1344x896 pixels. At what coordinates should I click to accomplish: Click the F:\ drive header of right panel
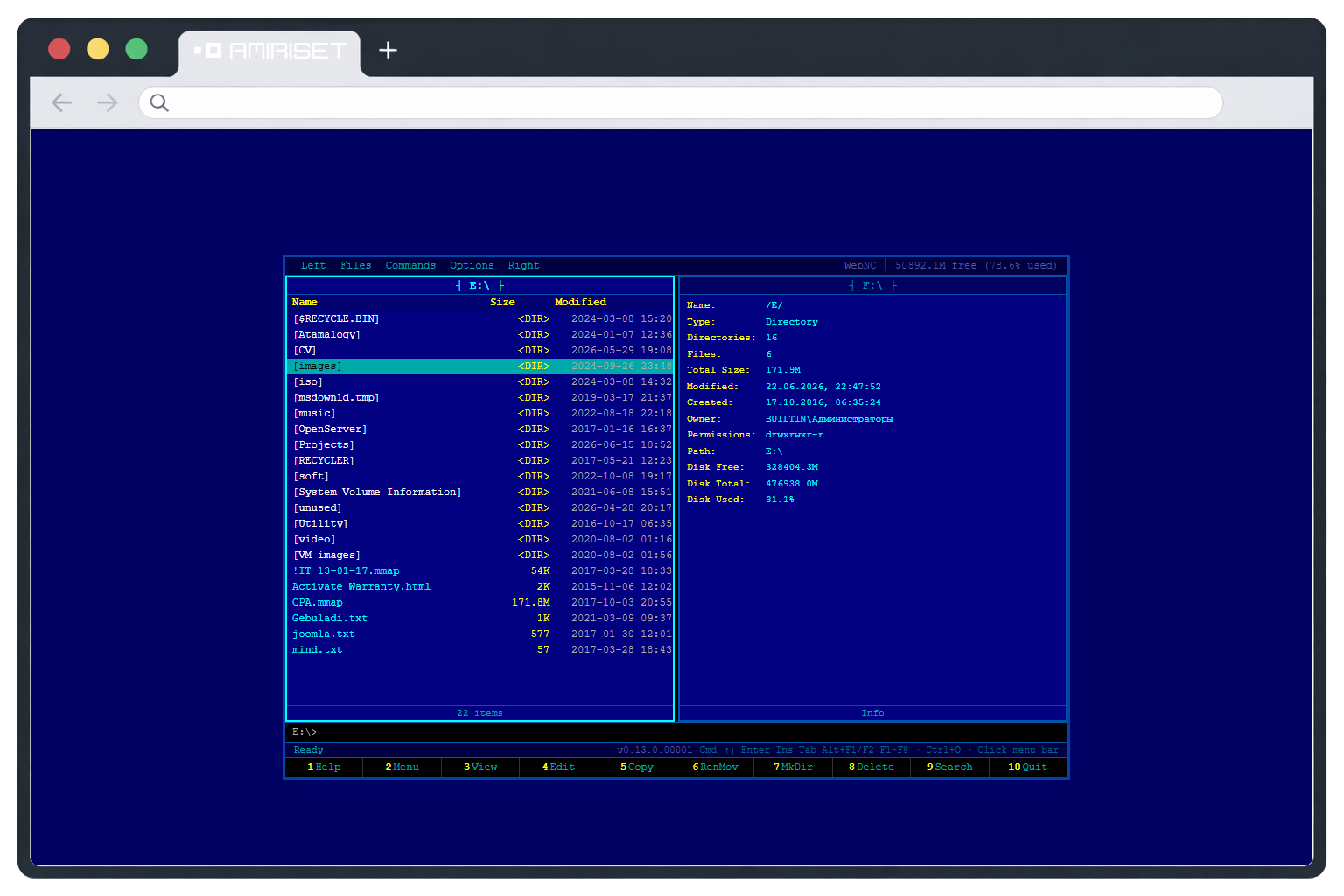pyautogui.click(x=872, y=286)
